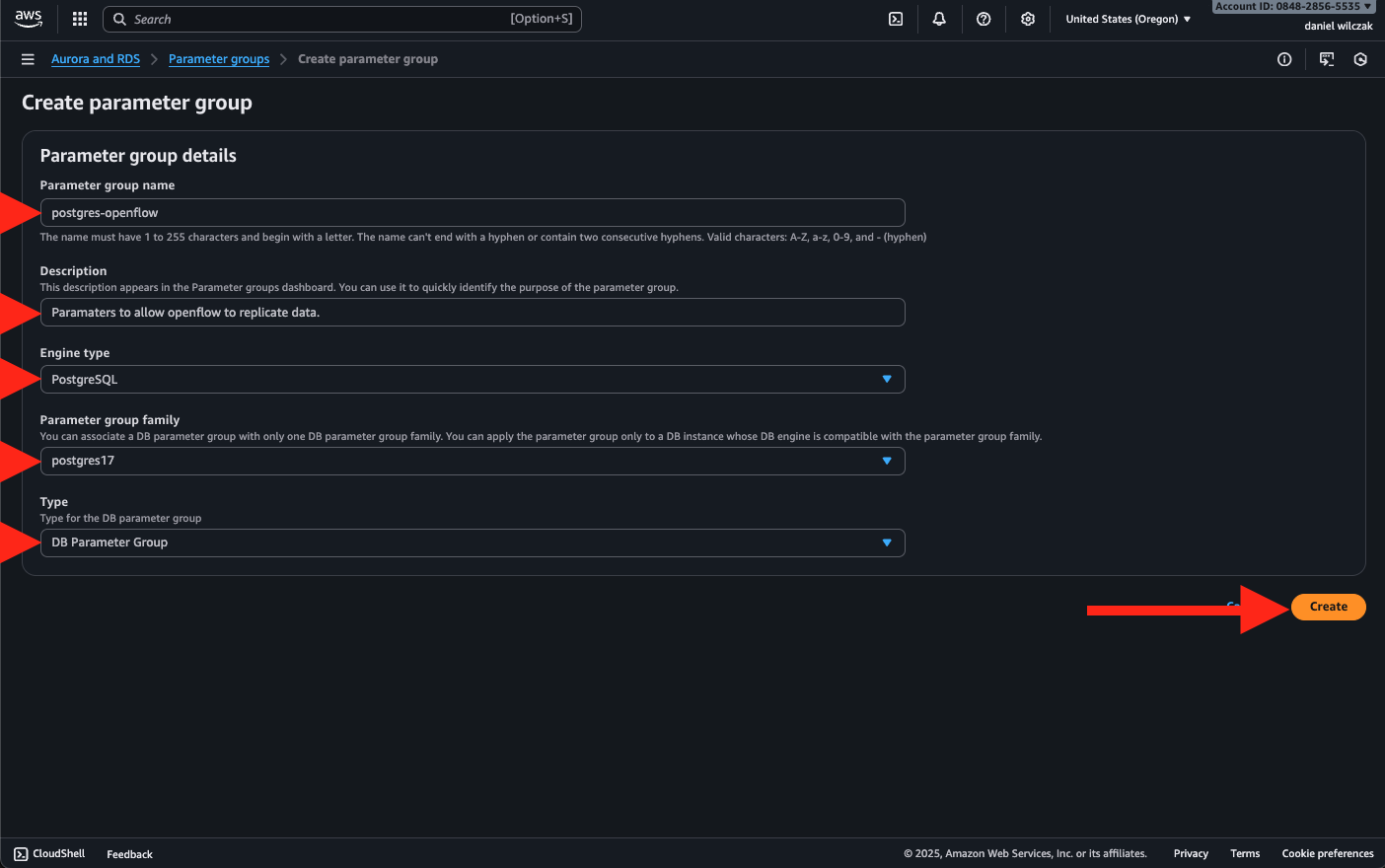The height and width of the screenshot is (868, 1385).
Task: Expand the Parameter group family dropdown
Action: click(473, 461)
